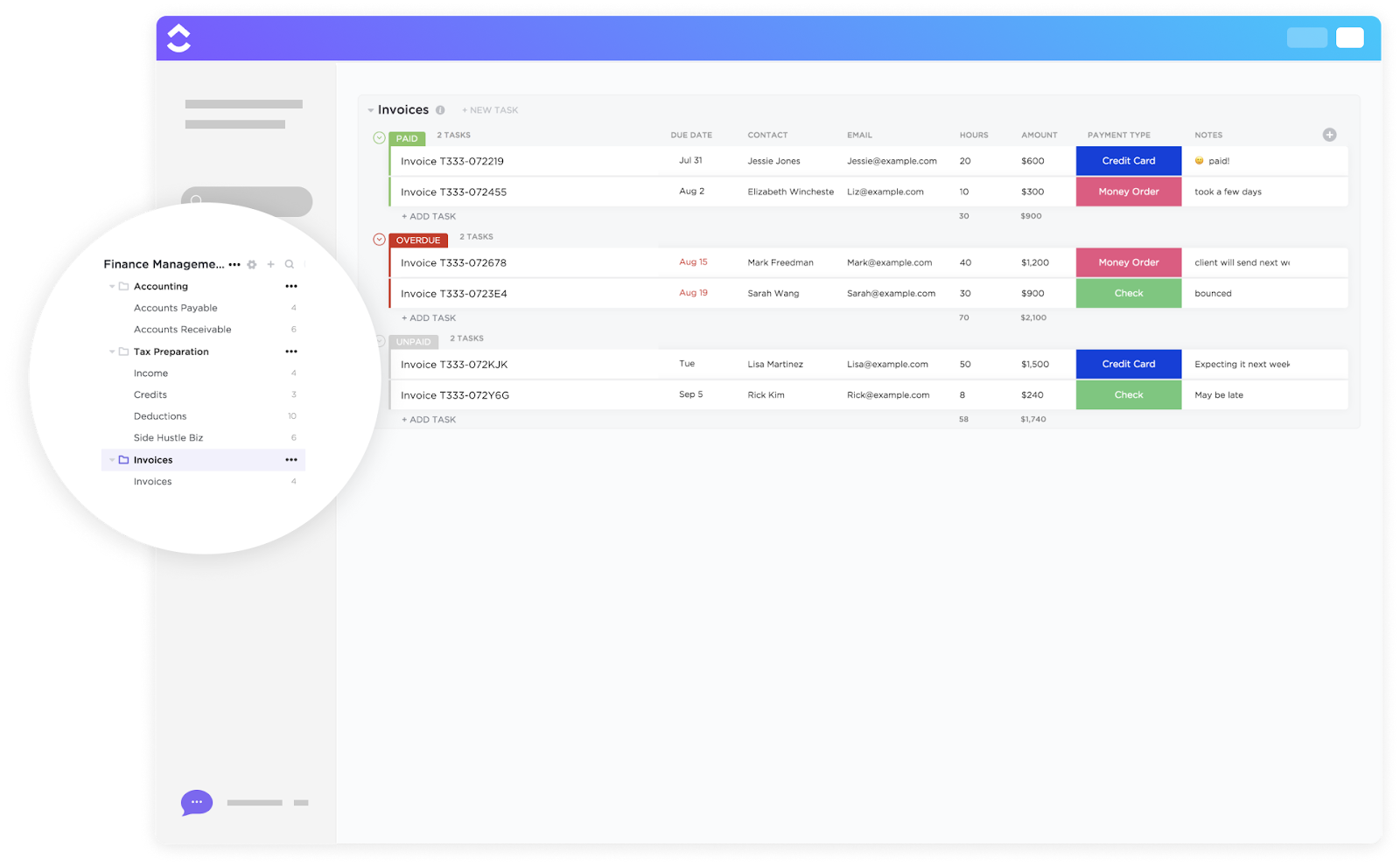
Task: Open the chat bubble icon at bottom left
Action: point(196,802)
